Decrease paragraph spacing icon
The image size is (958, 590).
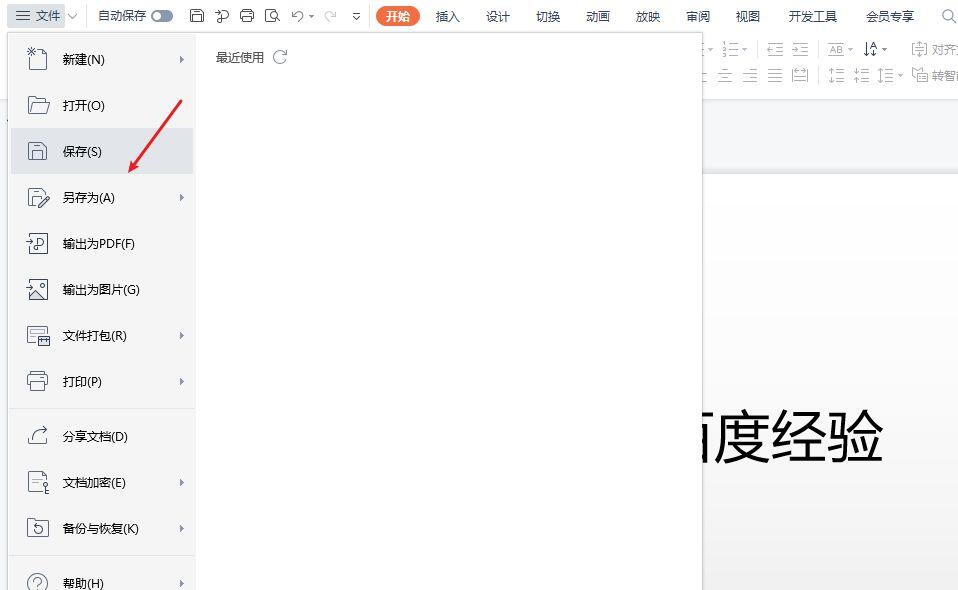coord(861,75)
